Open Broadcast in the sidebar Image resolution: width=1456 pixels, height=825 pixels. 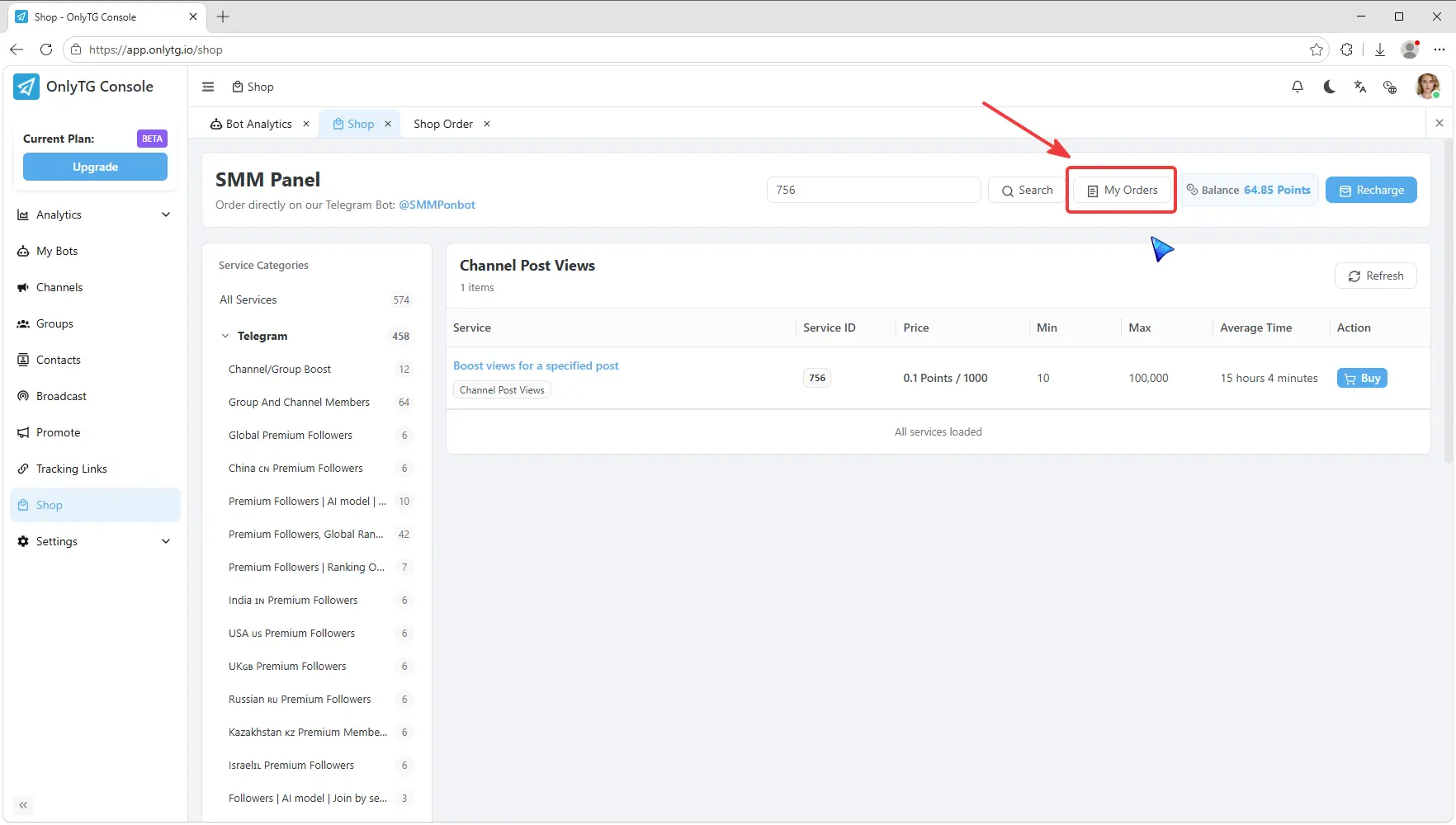click(95, 396)
